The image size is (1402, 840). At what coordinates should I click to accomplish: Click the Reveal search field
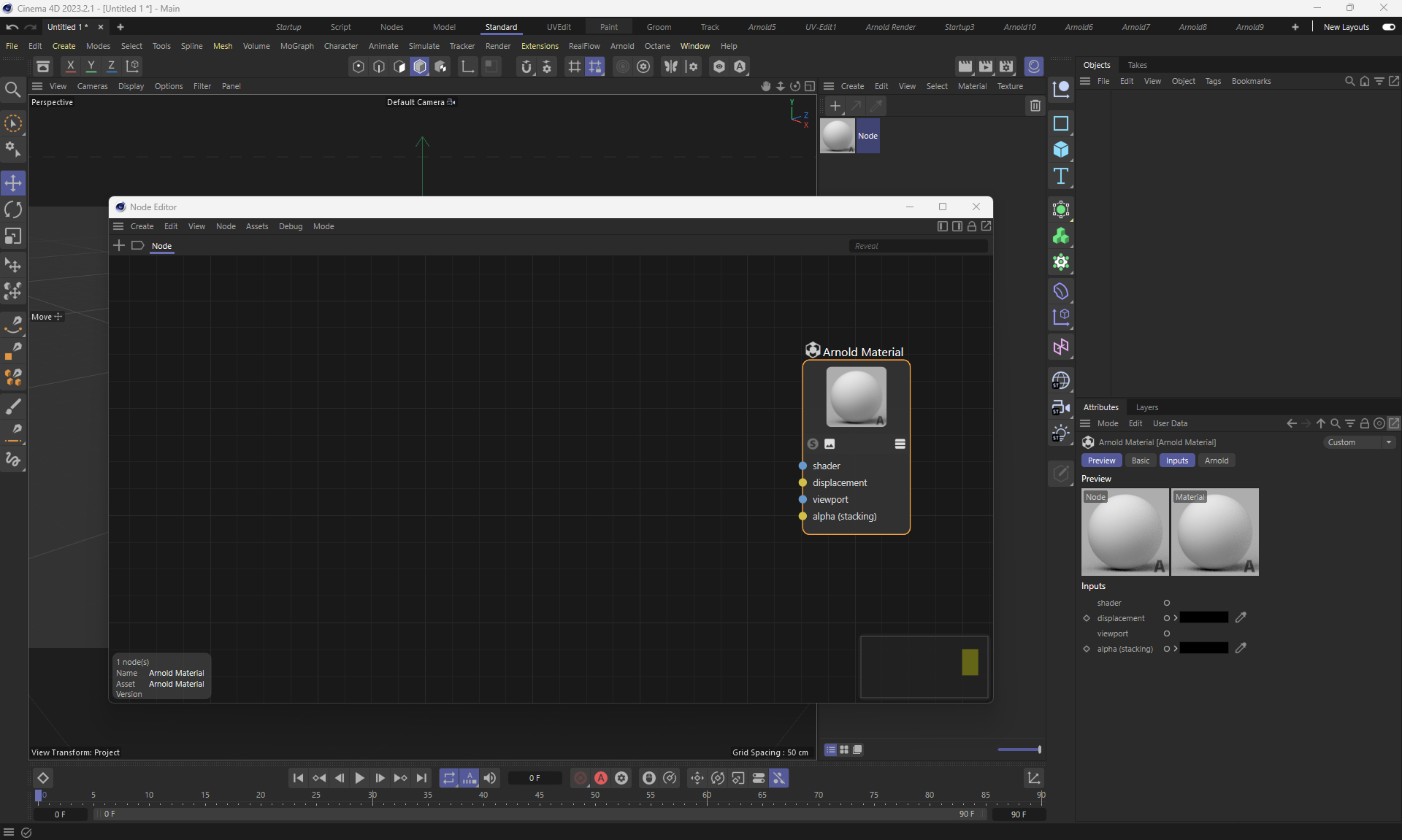click(x=918, y=246)
